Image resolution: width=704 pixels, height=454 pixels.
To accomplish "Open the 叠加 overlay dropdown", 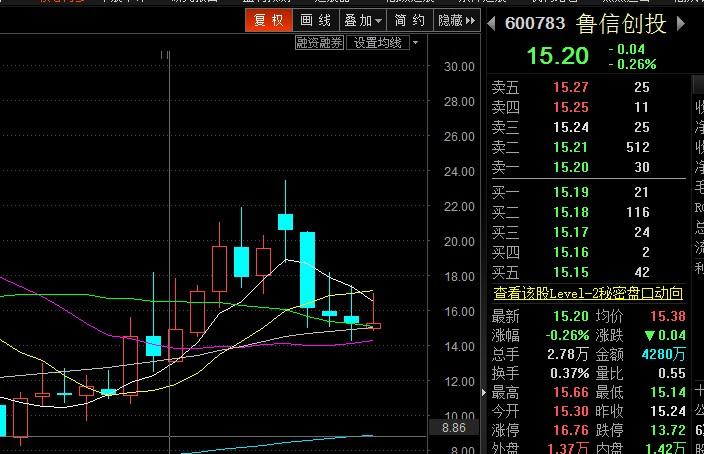I will click(x=362, y=20).
